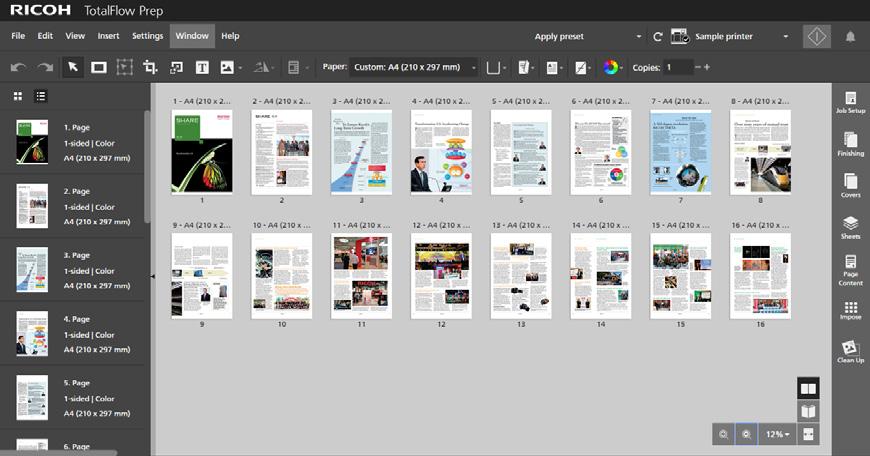Open the File menu
The width and height of the screenshot is (870, 456).
18,36
